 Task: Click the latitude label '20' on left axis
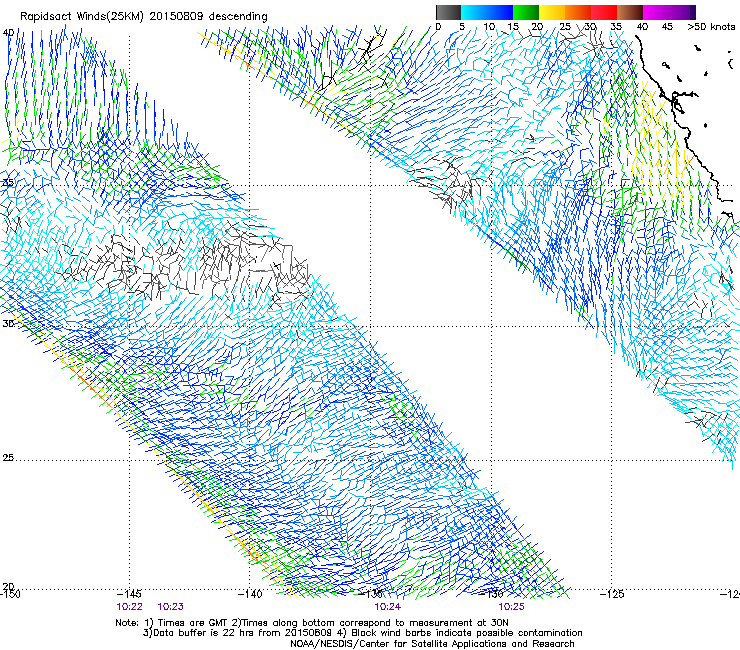(8, 587)
